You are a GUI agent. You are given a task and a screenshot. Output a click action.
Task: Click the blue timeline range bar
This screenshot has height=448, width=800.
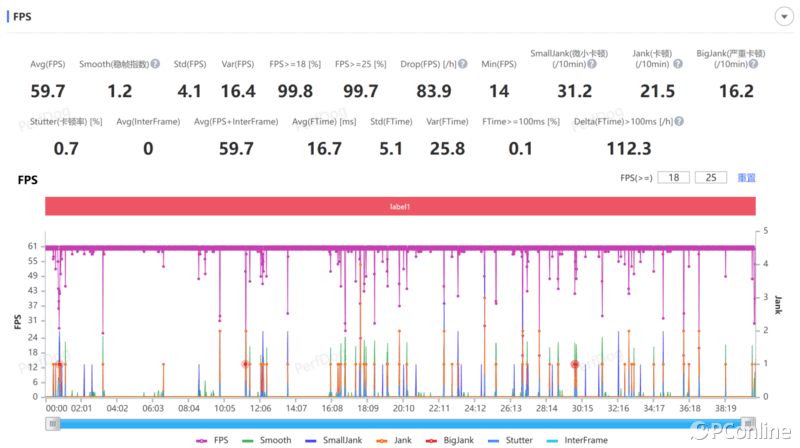(400, 423)
